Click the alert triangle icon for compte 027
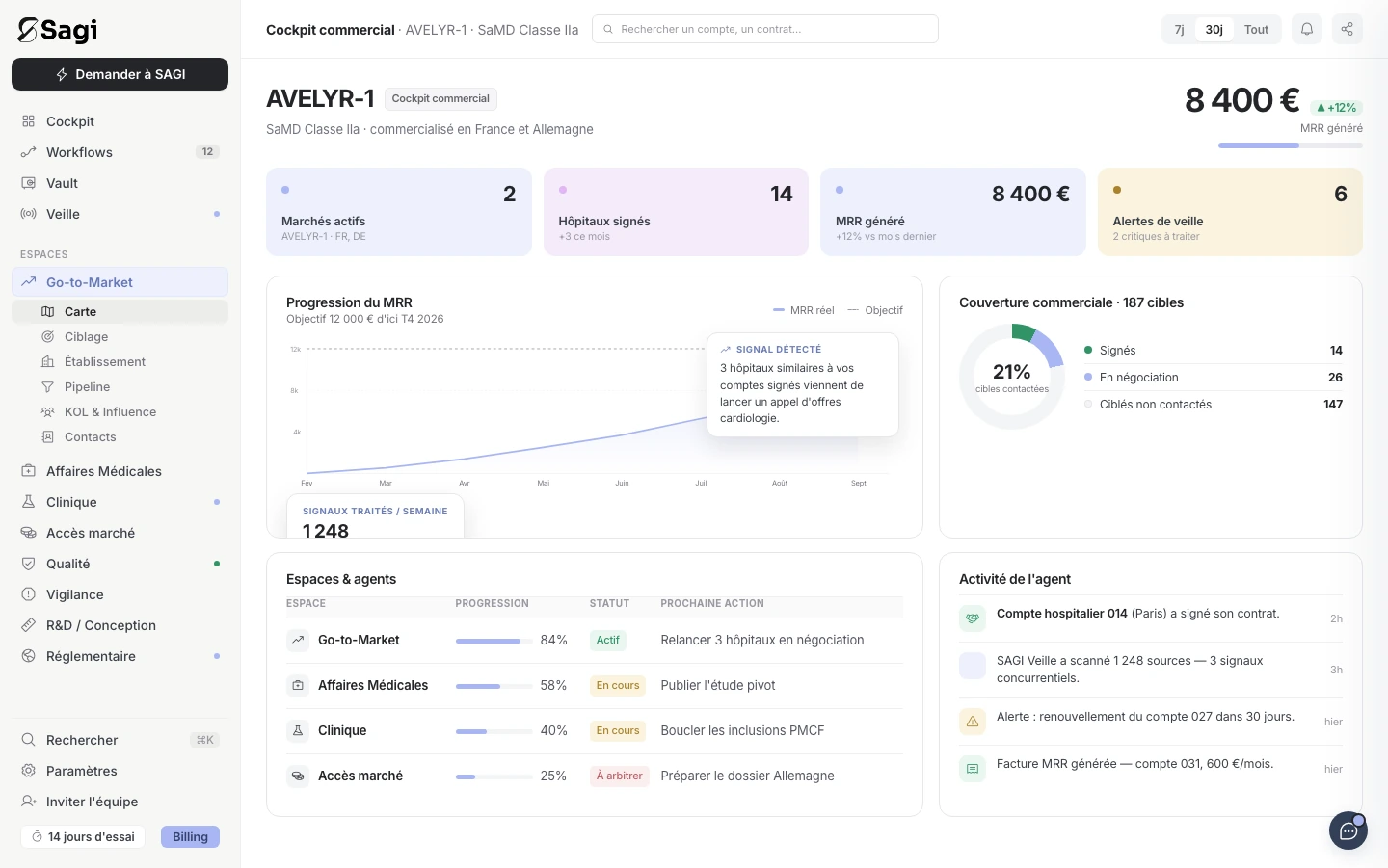Screen dimensions: 1388x868 point(973,721)
